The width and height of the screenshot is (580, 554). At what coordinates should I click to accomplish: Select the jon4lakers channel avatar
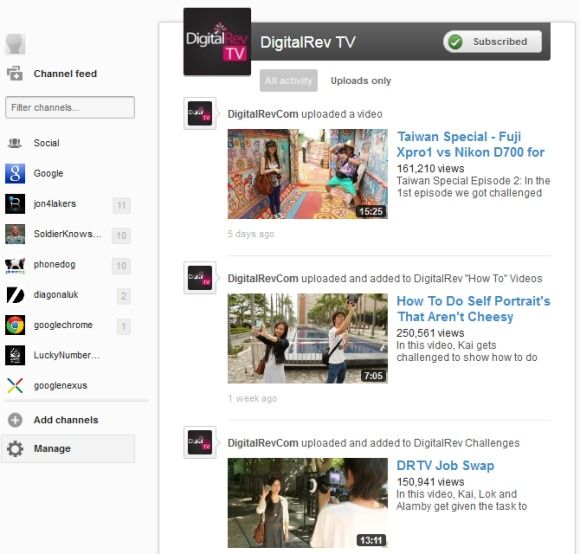(x=15, y=204)
